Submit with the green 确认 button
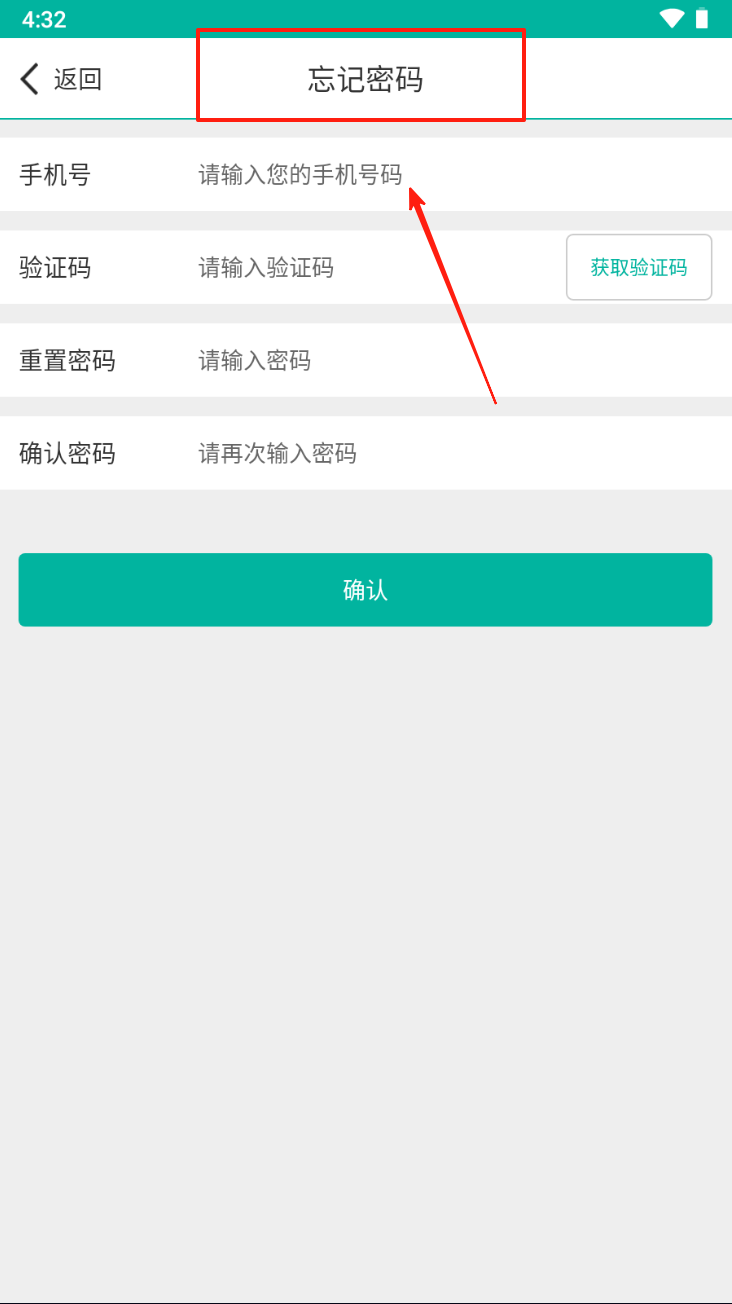The width and height of the screenshot is (732, 1304). pos(365,590)
